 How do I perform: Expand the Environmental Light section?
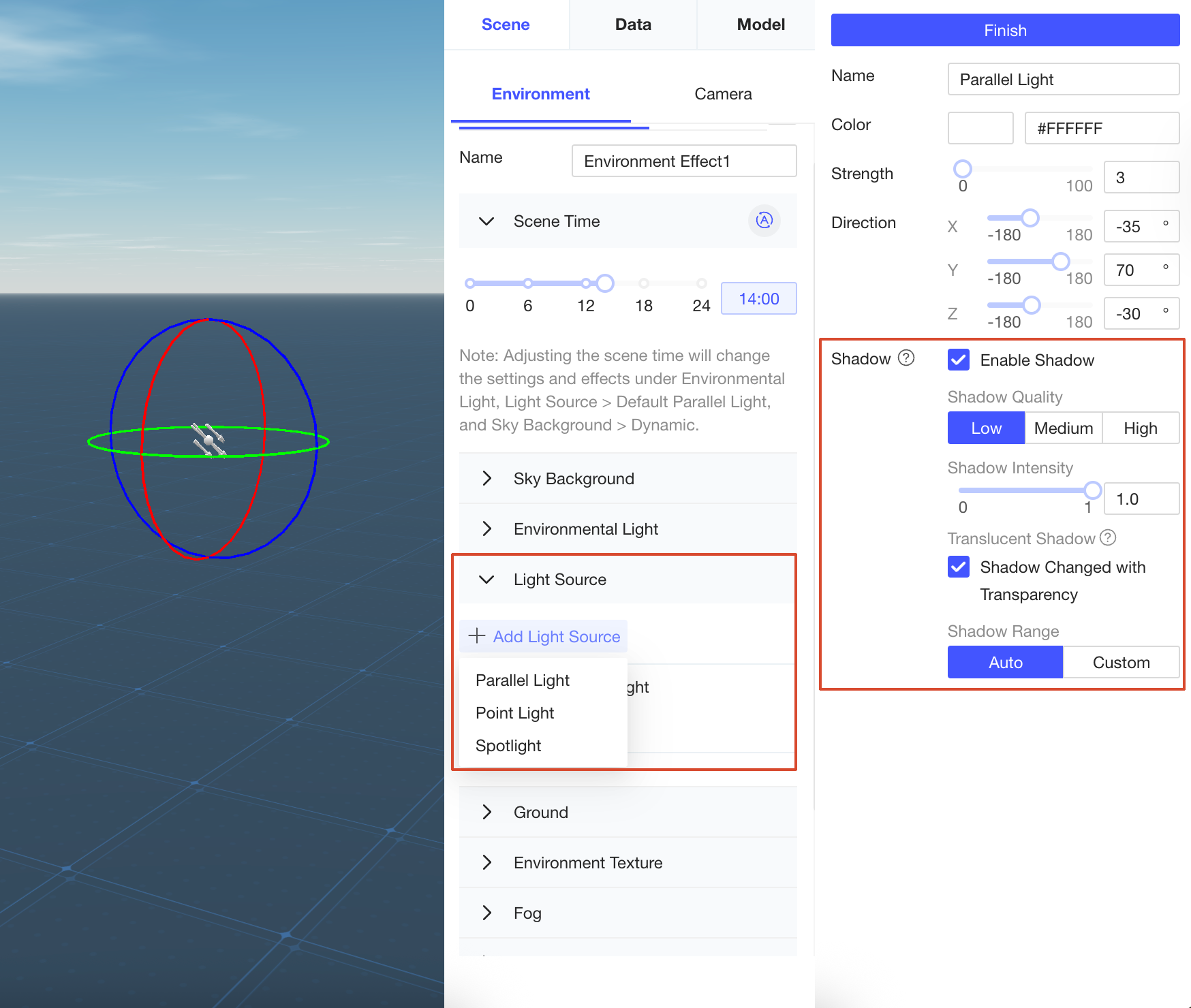point(628,529)
